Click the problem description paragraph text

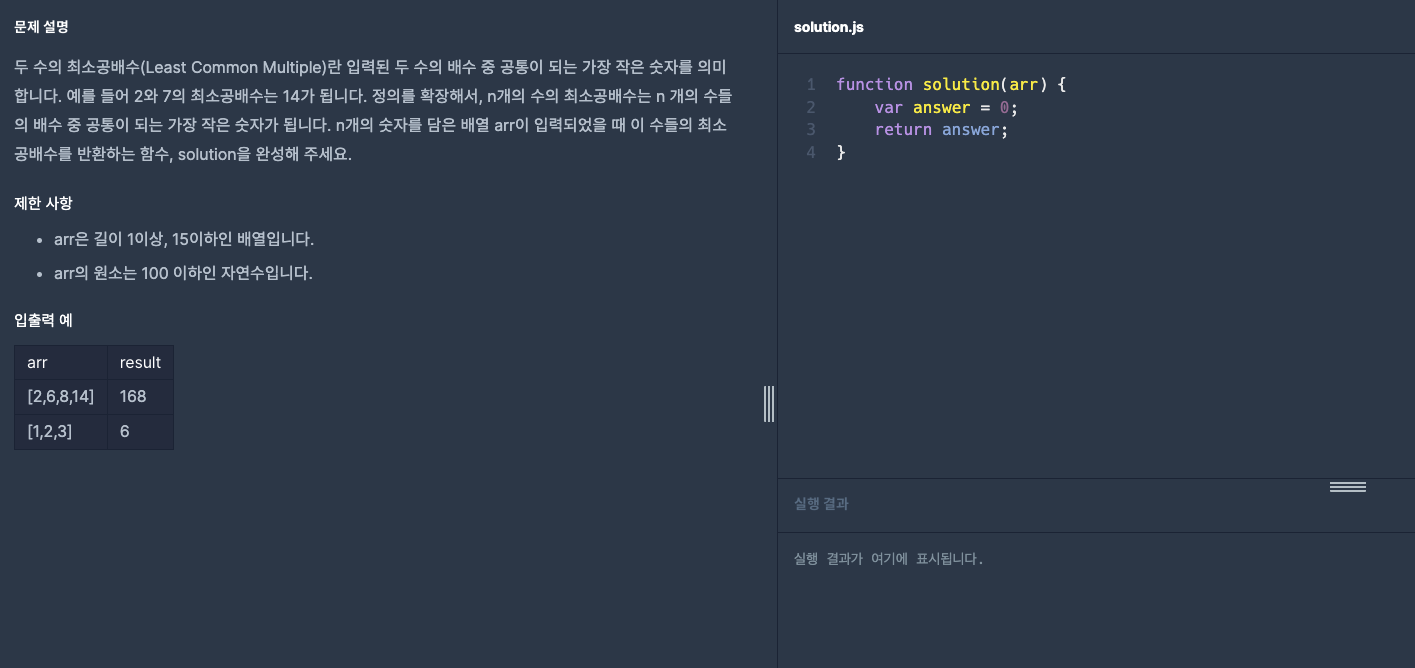(x=371, y=111)
